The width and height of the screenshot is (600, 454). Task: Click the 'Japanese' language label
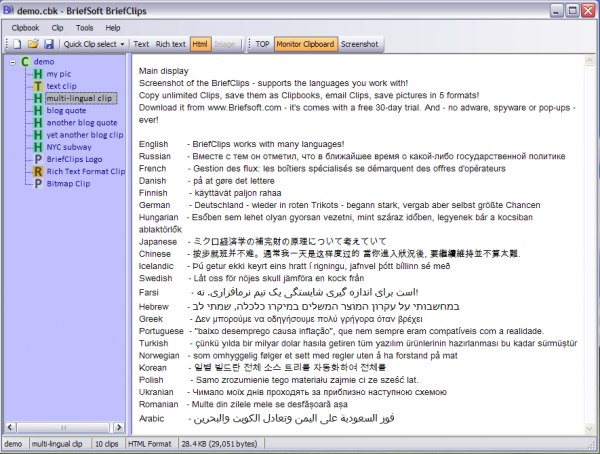click(x=158, y=242)
